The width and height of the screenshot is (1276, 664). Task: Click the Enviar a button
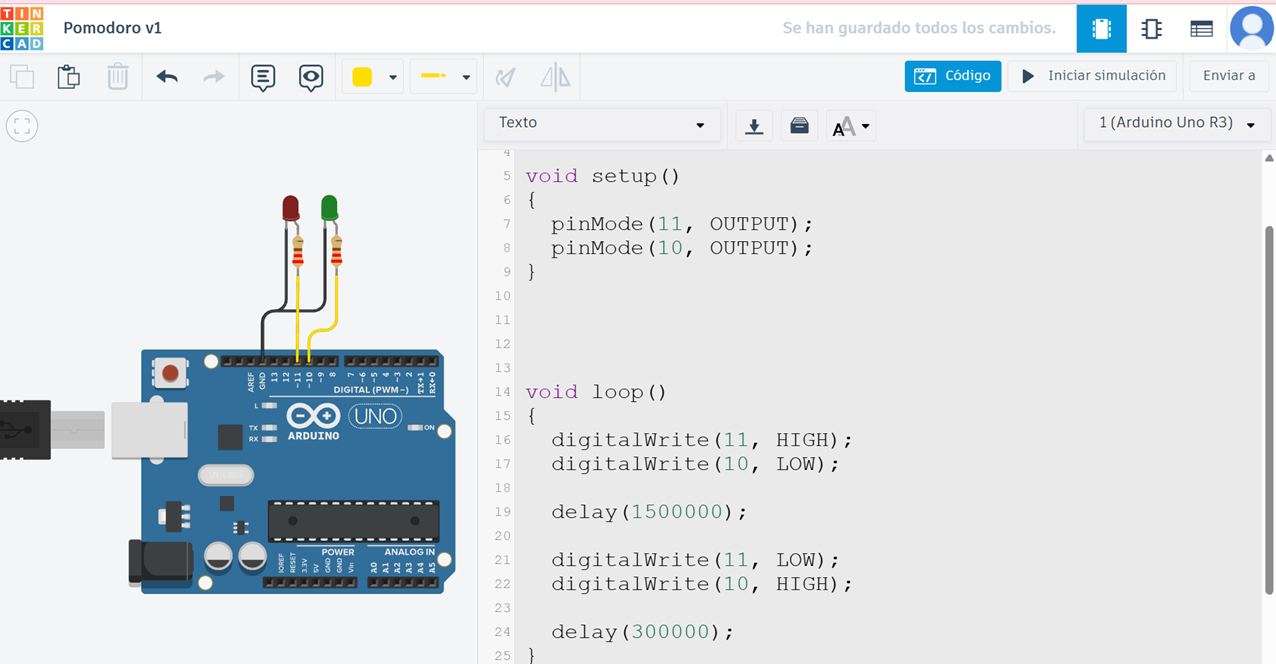tap(1228, 76)
